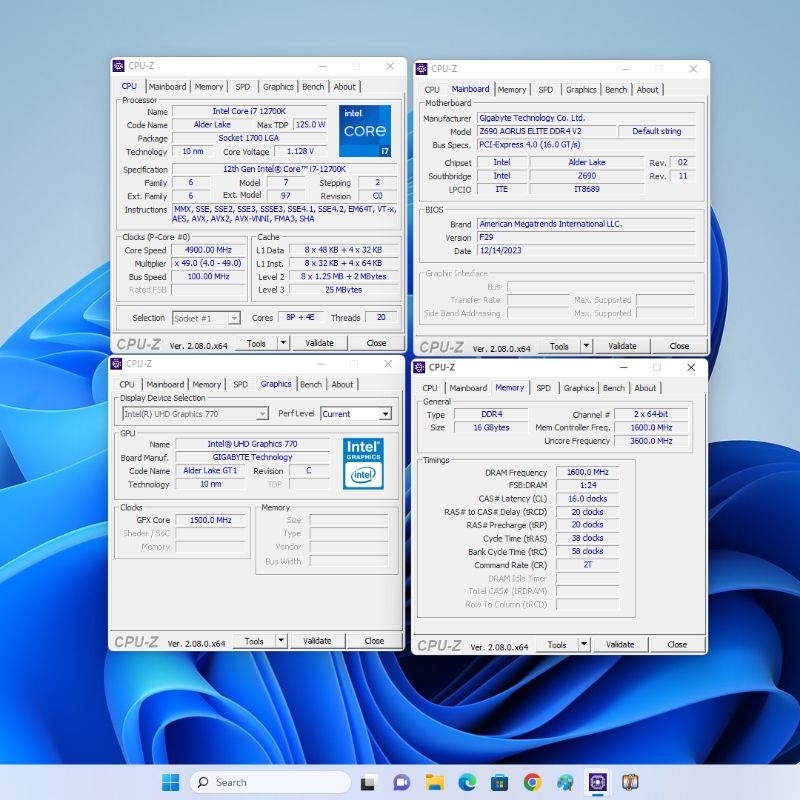The width and height of the screenshot is (800, 800).
Task: Click the Task View icon in the taskbar
Action: [x=369, y=782]
